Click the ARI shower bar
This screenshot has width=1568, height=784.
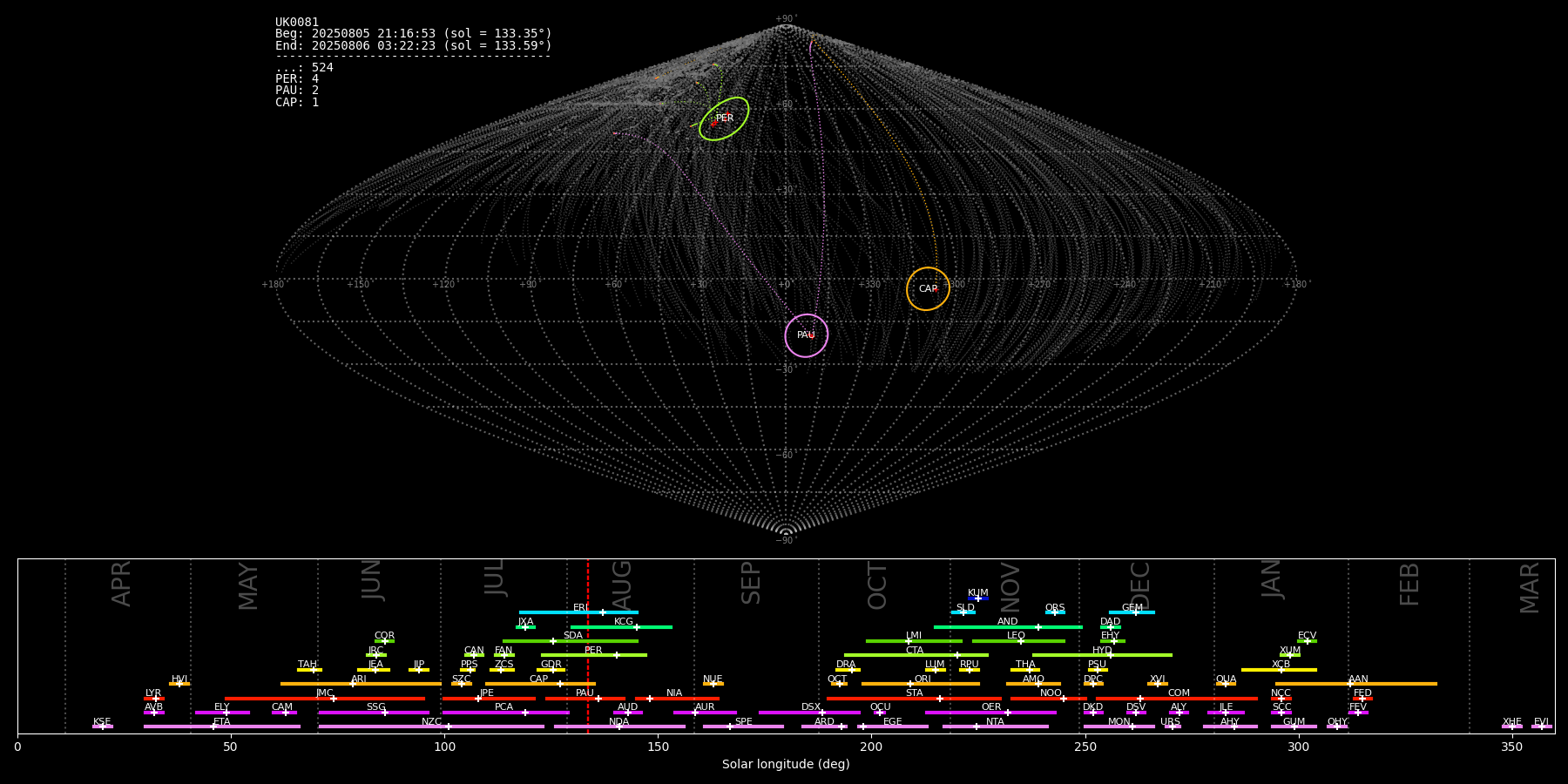click(361, 684)
